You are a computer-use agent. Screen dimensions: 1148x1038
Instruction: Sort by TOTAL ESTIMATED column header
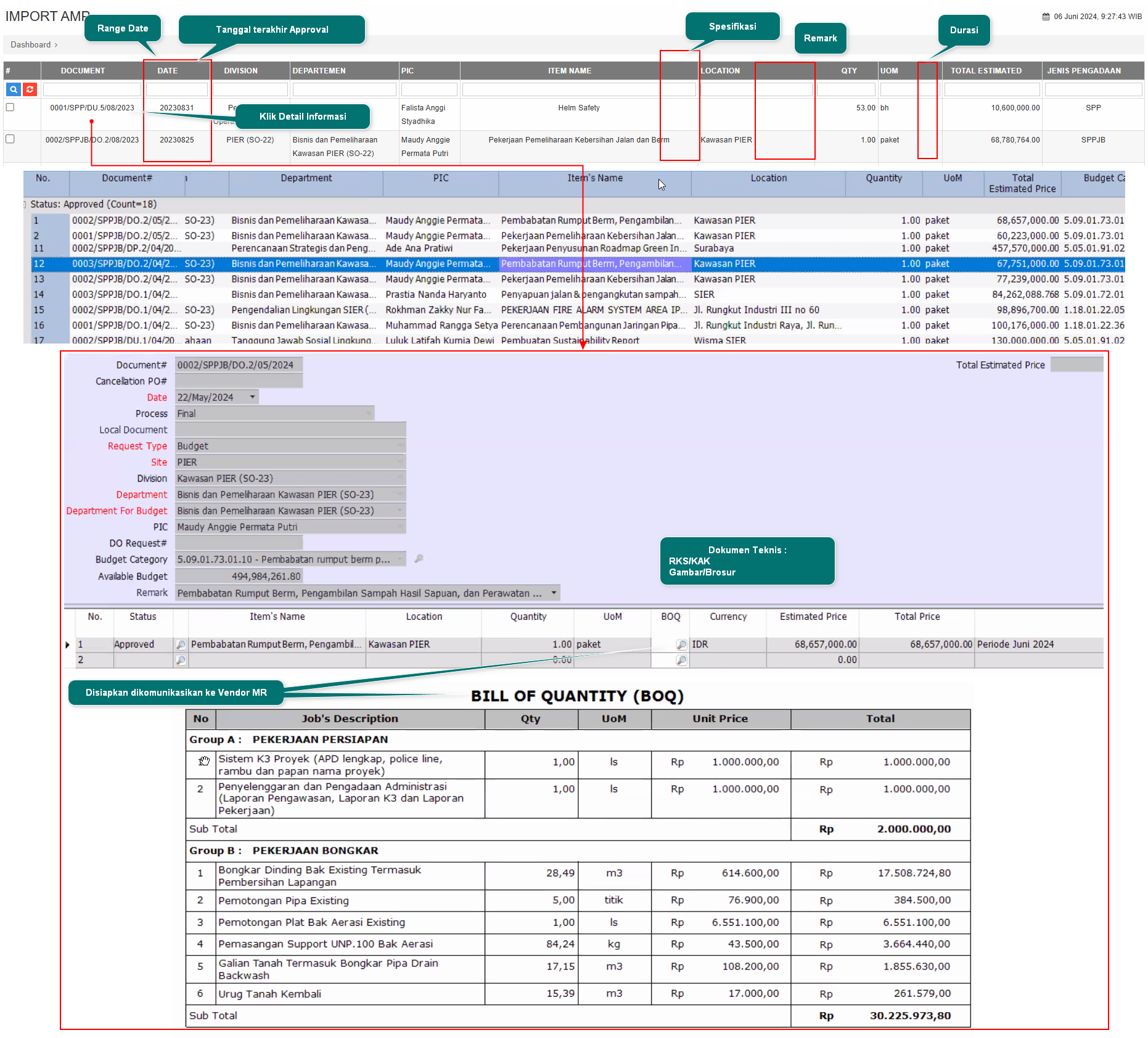pyautogui.click(x=985, y=70)
